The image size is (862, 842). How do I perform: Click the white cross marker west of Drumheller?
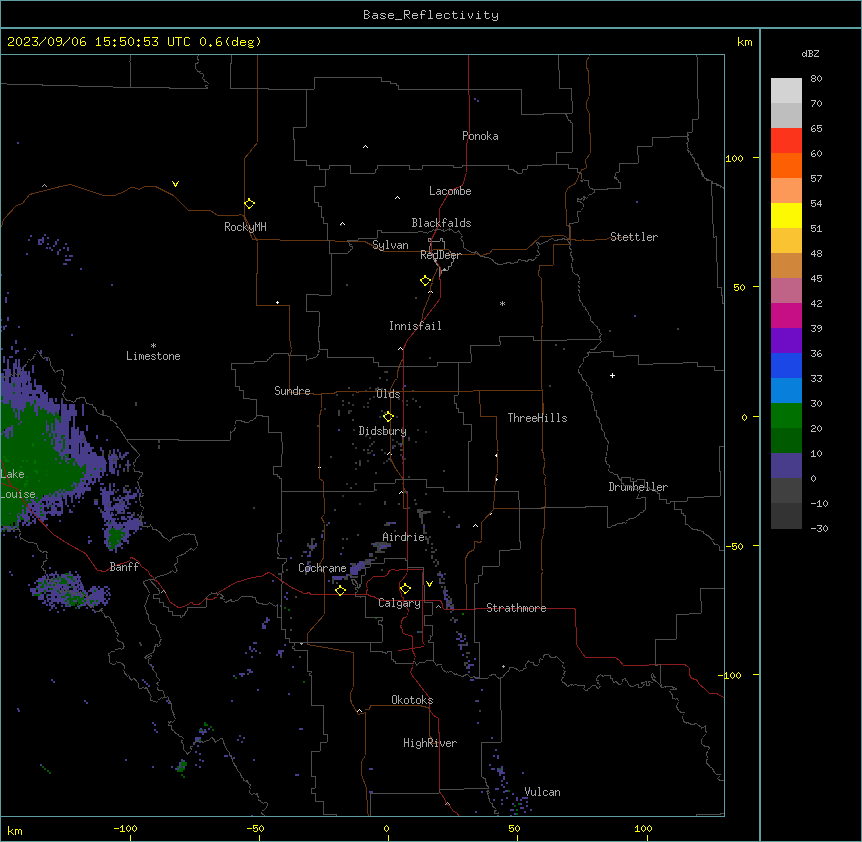coord(612,375)
